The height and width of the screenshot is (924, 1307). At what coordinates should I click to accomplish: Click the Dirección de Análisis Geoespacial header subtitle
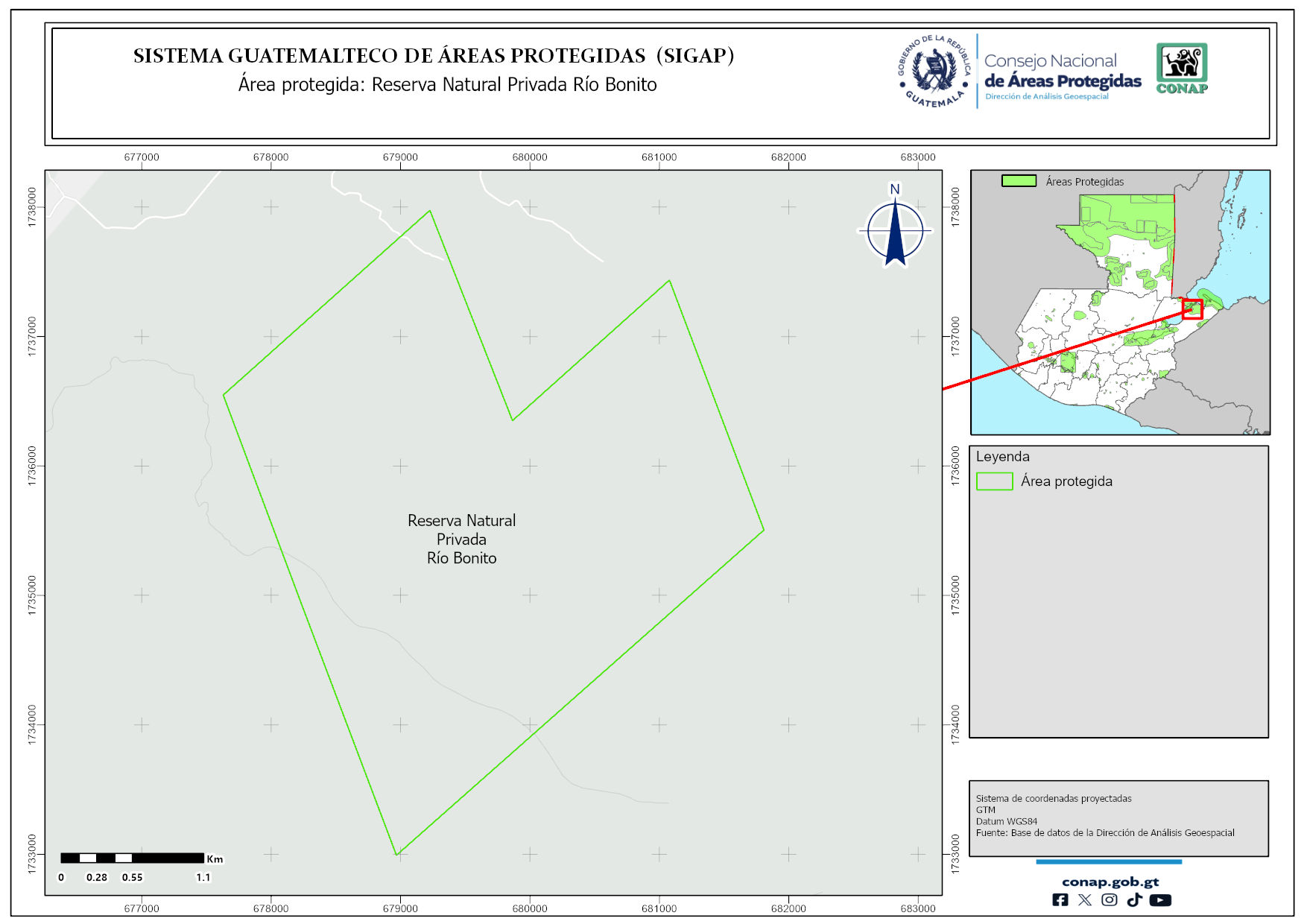click(x=1046, y=97)
